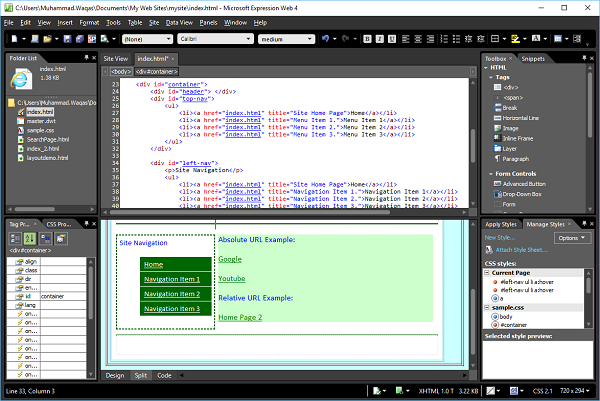Switch to Code view mode
The image size is (600, 401).
pos(164,375)
